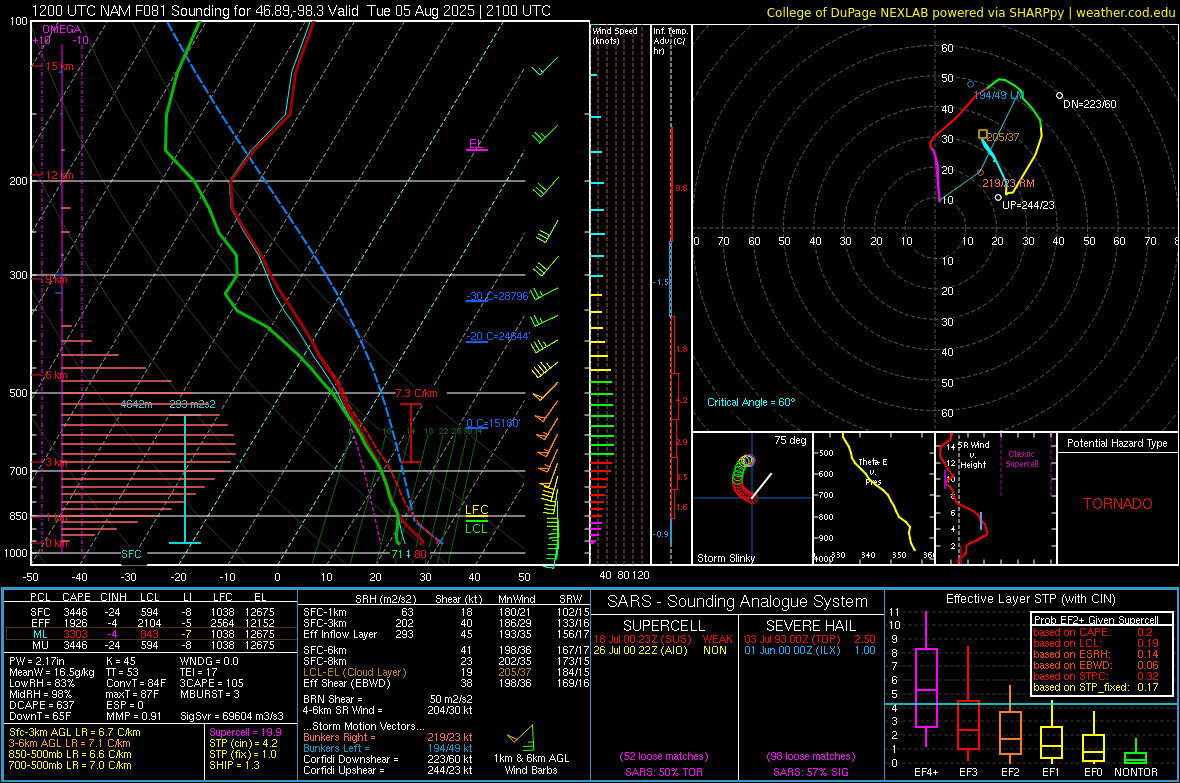Click the based on STP_fixed: 0.17 line

click(1096, 687)
